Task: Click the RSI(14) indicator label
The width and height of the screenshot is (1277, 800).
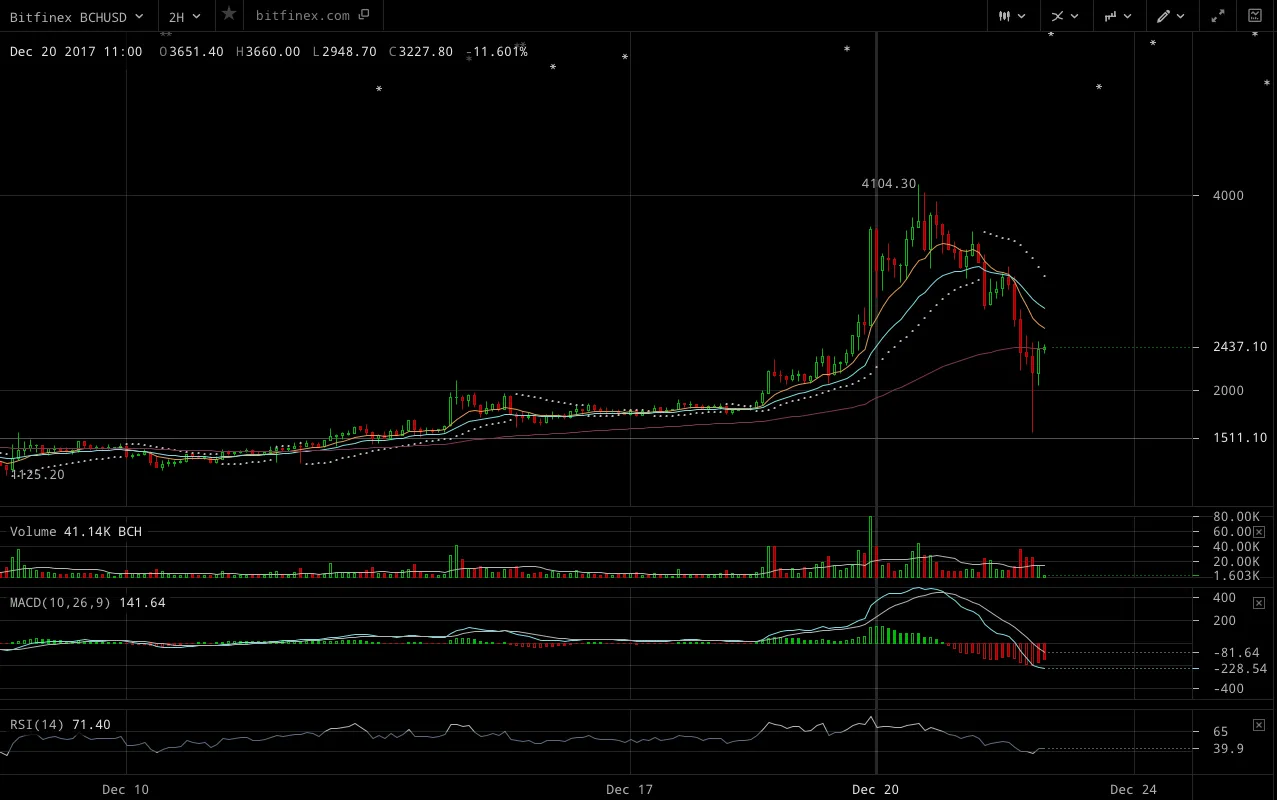Action: click(60, 725)
